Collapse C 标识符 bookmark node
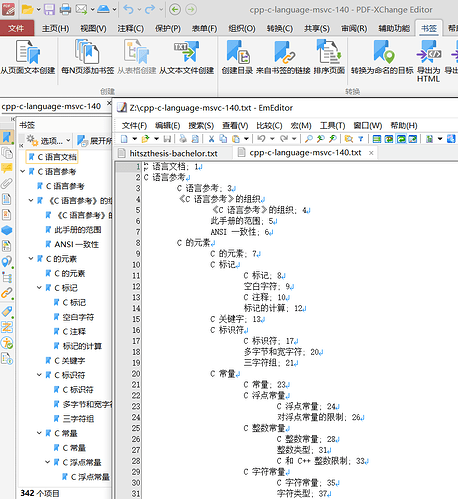This screenshot has width=458, height=499. (x=39, y=375)
